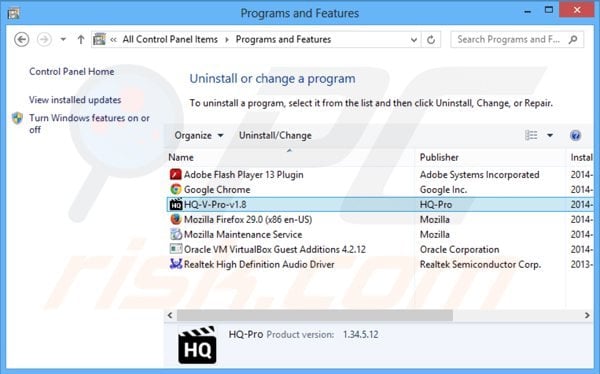Click the horizontal scrollbar left arrow
The image size is (600, 374).
(x=170, y=315)
